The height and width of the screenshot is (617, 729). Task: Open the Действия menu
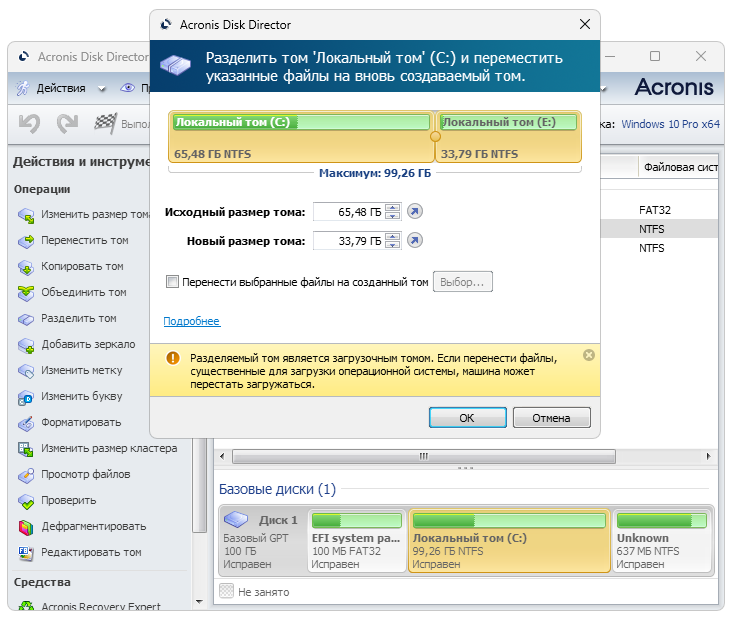pos(61,88)
